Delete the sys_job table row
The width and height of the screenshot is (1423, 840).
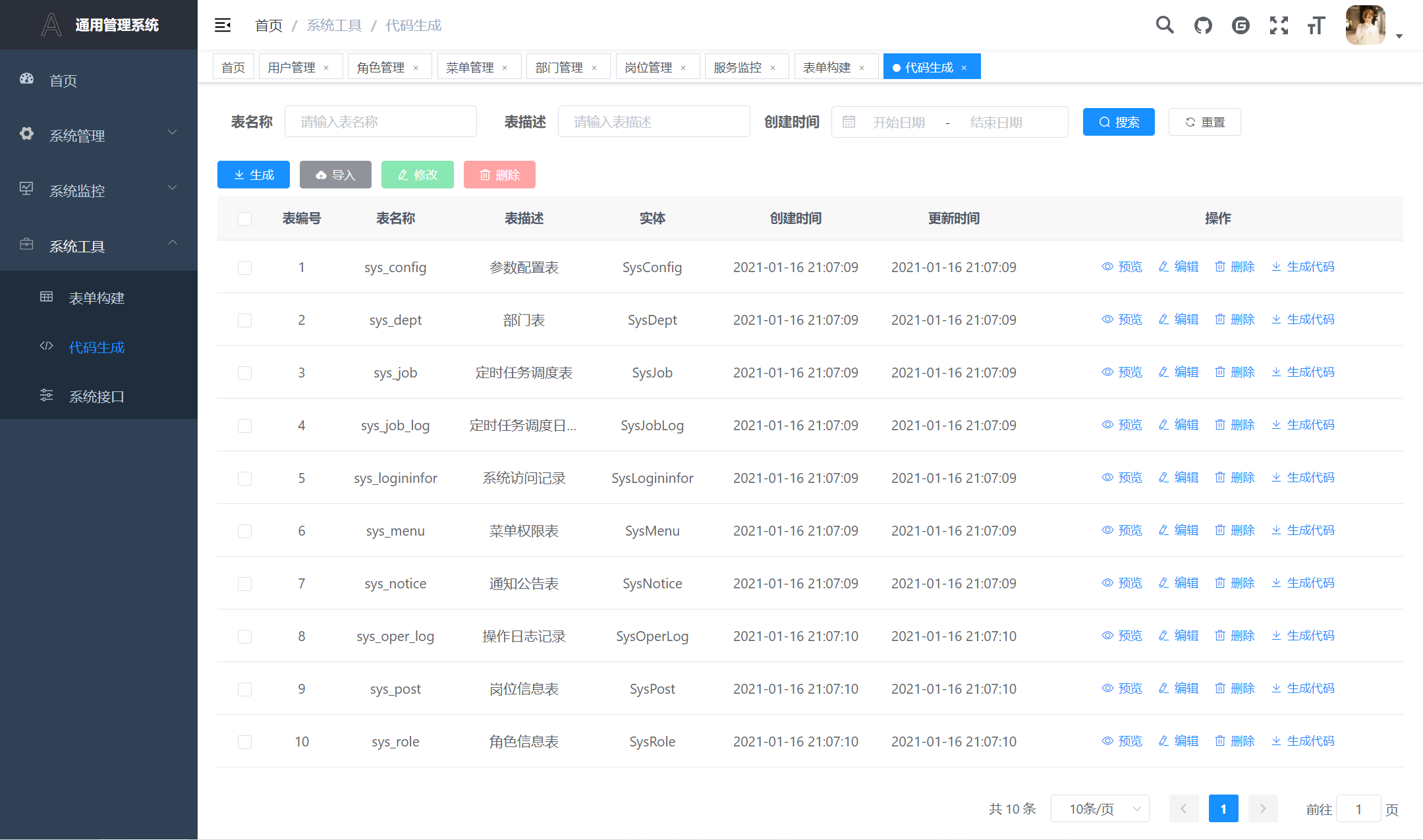click(x=1235, y=372)
